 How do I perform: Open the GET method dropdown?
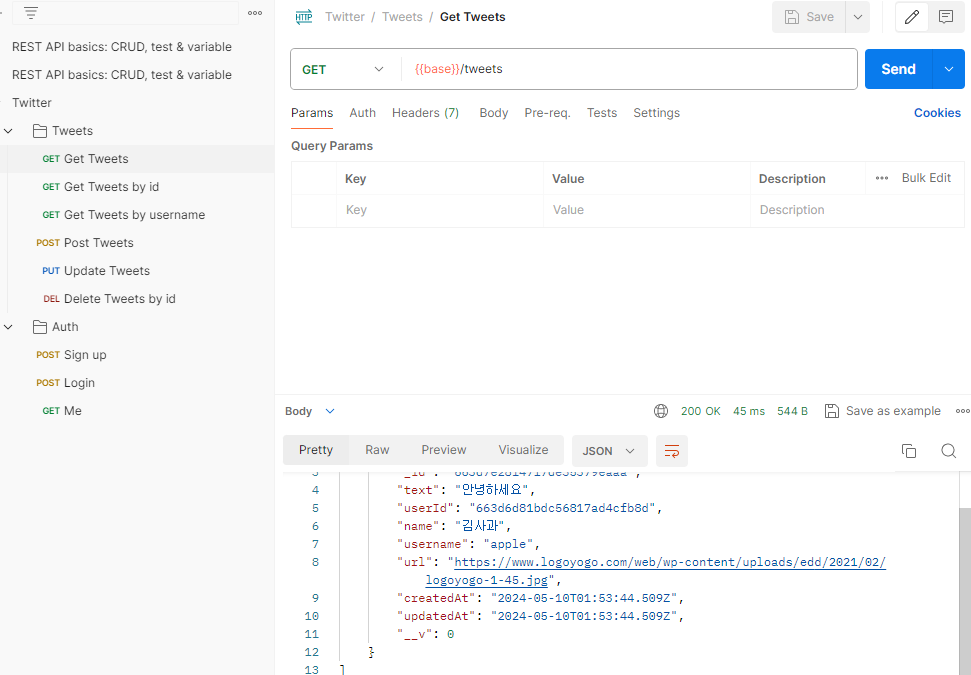(x=342, y=69)
